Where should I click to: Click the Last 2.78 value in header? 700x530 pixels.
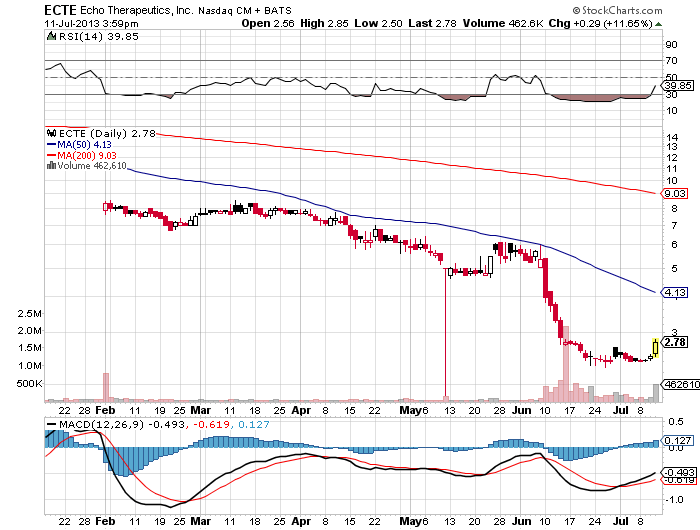click(x=432, y=23)
